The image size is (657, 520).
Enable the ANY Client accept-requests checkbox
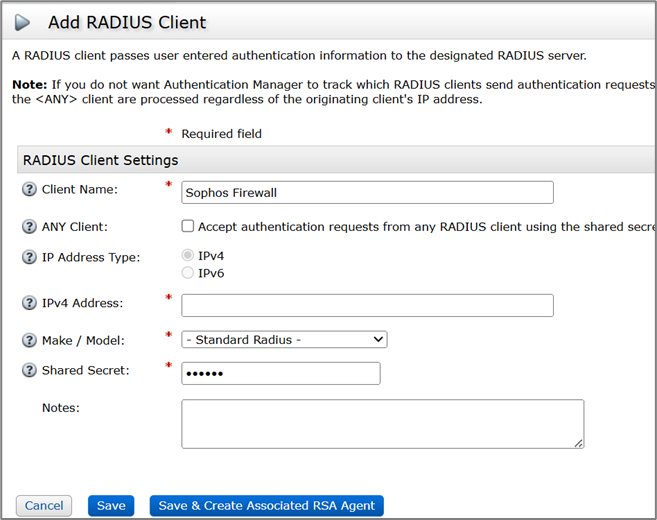(188, 227)
